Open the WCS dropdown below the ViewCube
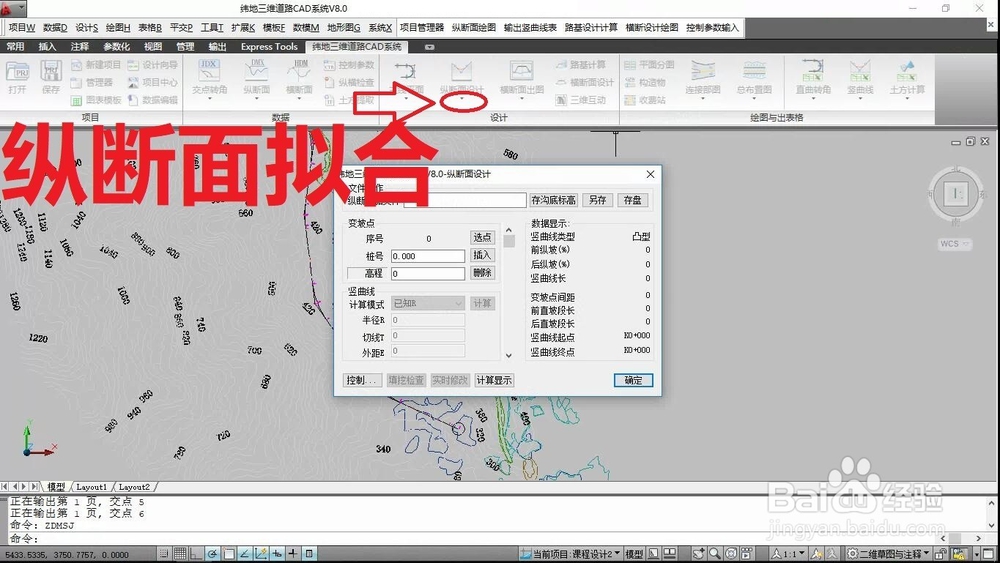Viewport: 1000px width, 563px height. [955, 244]
